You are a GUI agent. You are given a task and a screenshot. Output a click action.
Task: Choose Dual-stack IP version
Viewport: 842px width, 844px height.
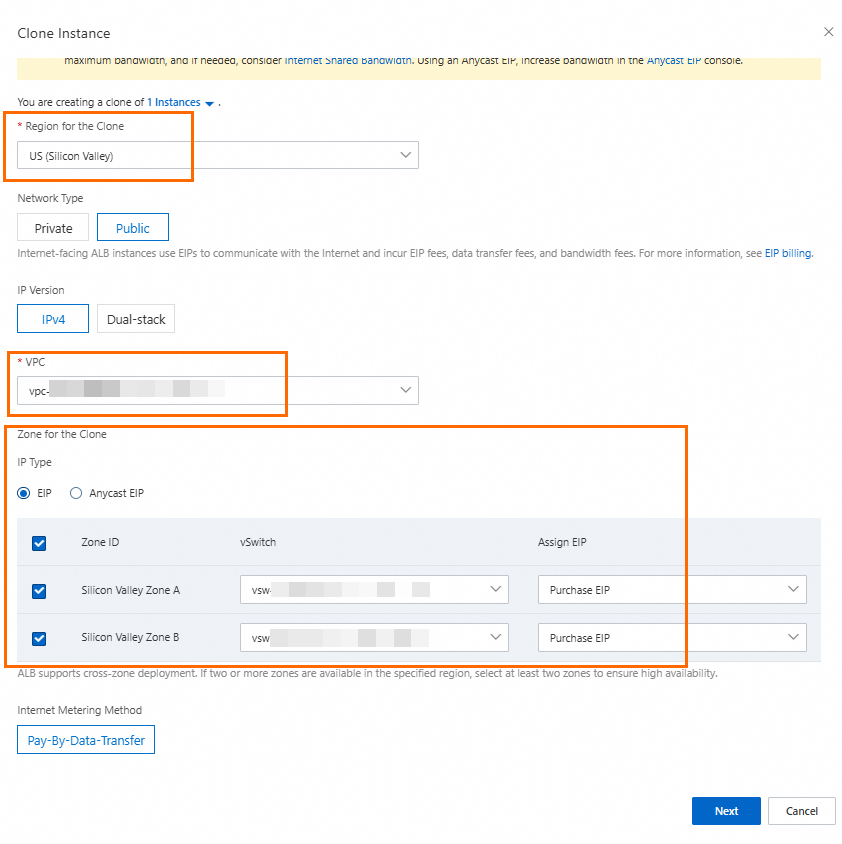(135, 319)
